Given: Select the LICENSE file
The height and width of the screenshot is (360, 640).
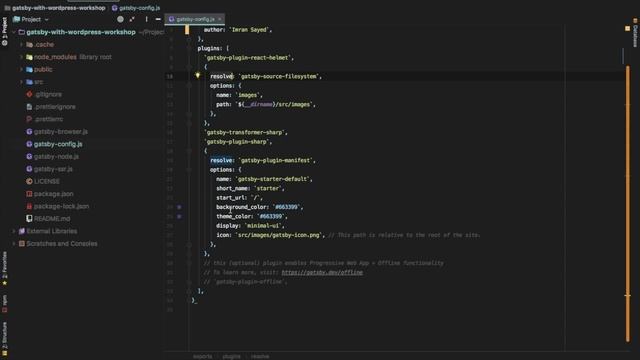Looking at the screenshot, I should click(x=47, y=181).
